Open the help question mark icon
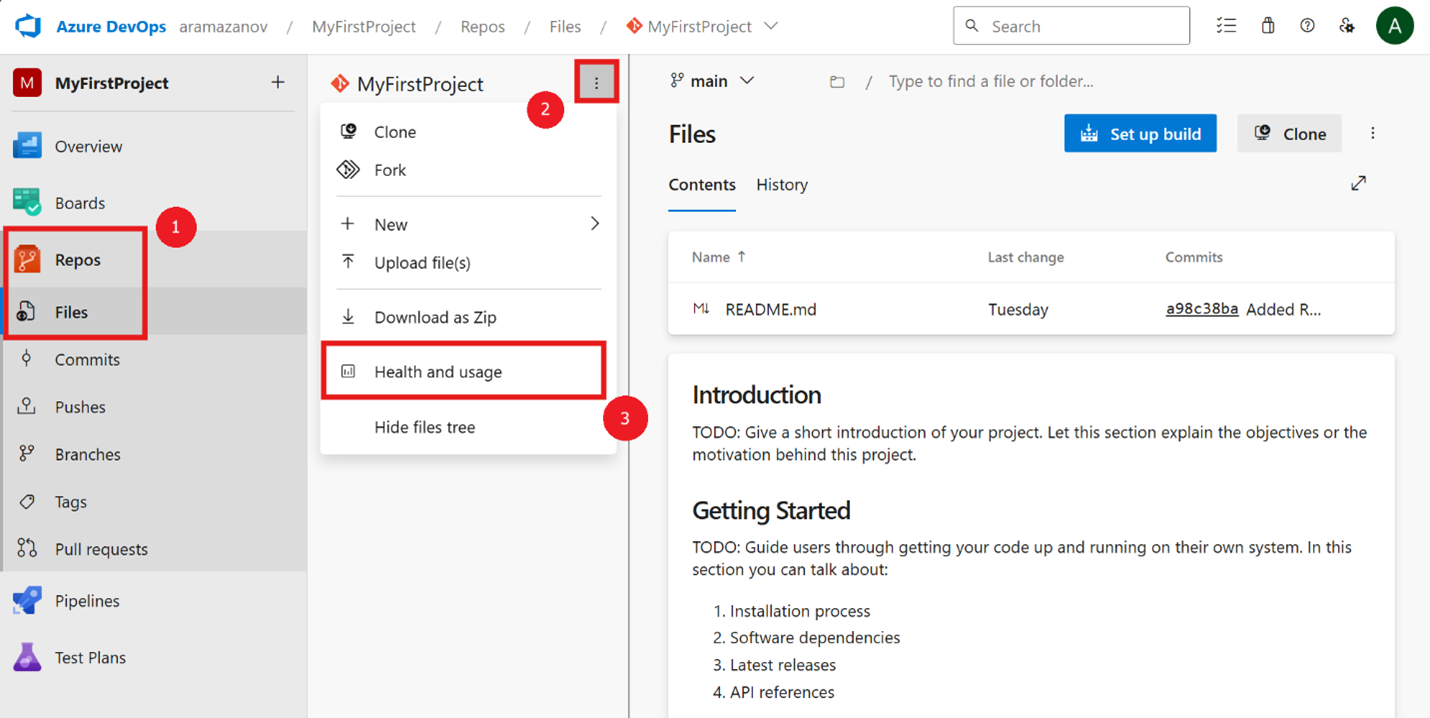Screen dimensions: 1430x718 (1307, 25)
